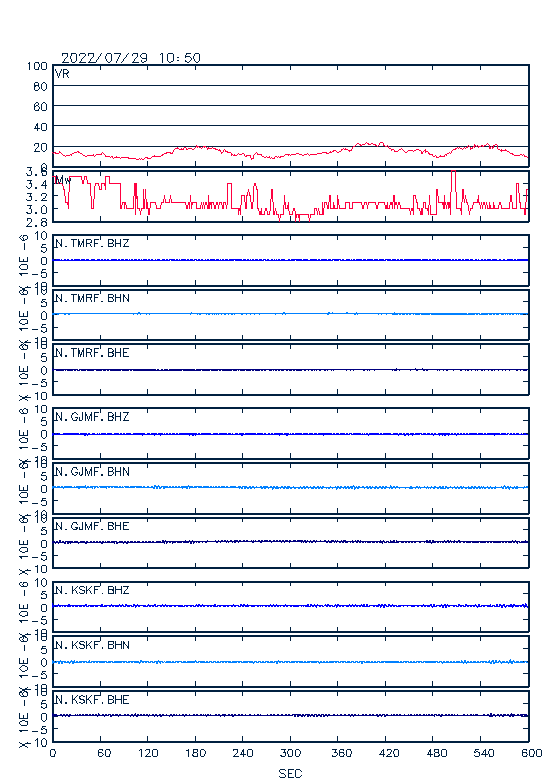The image size is (554, 781).
Task: Click the SEC axis title
Action: 290,773
